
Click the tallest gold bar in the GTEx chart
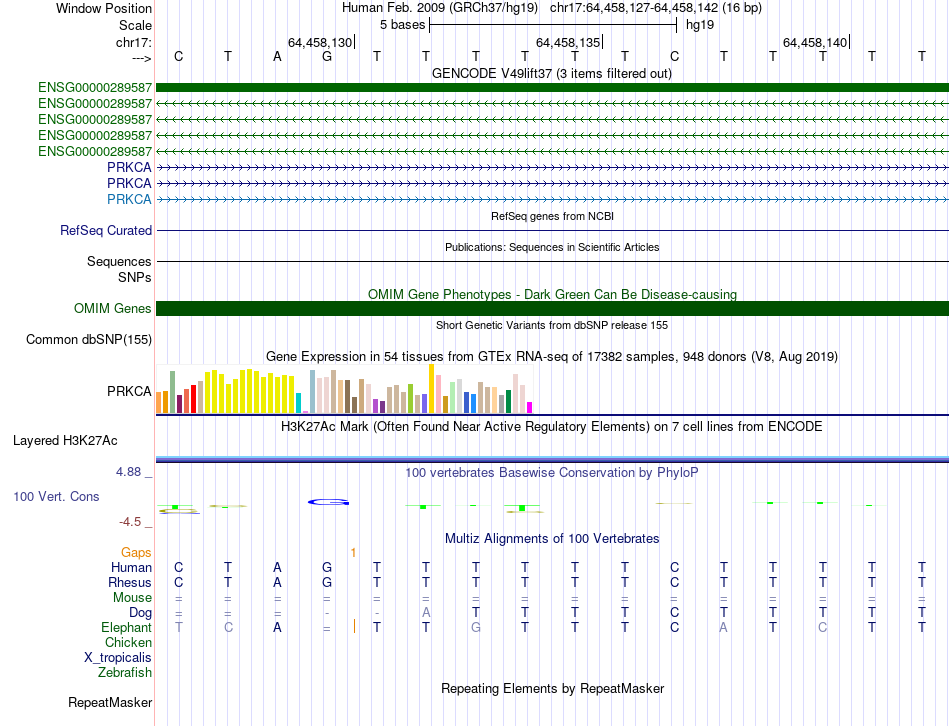point(431,388)
